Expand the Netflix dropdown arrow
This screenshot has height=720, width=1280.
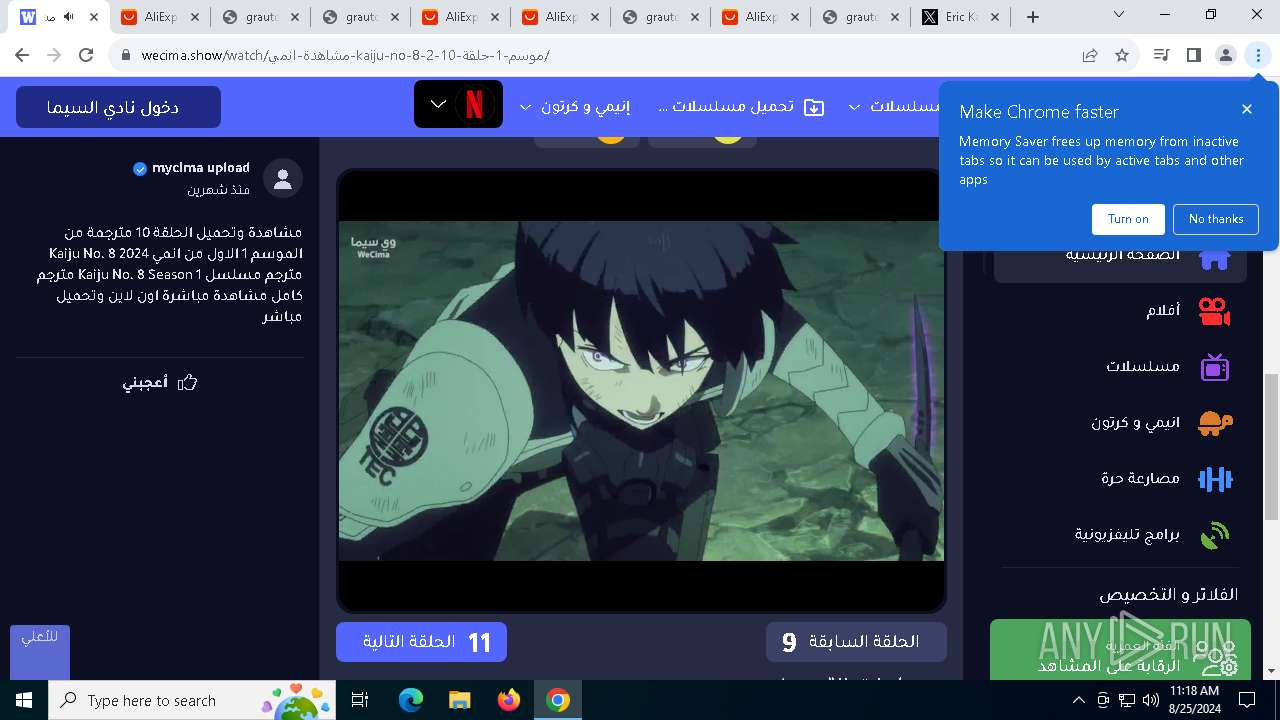click(x=438, y=104)
